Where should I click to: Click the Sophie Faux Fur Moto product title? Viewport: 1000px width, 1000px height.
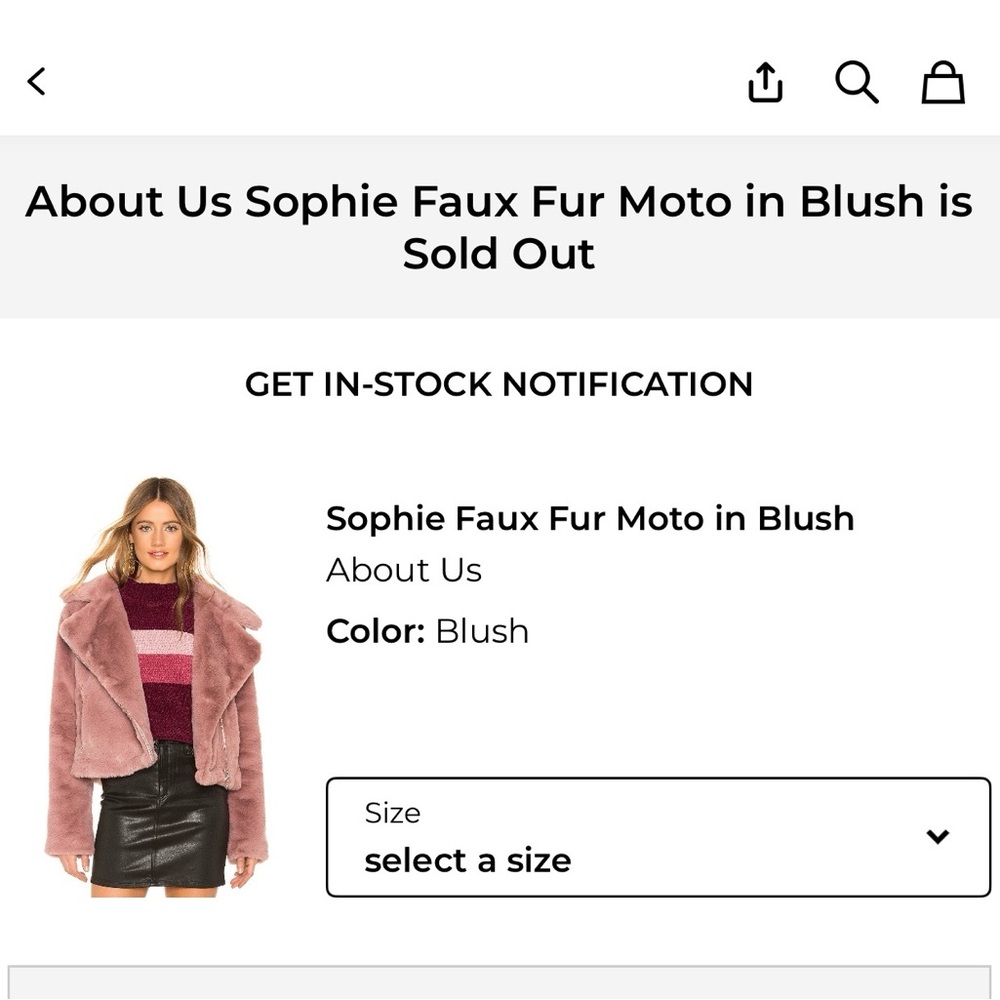click(x=589, y=518)
